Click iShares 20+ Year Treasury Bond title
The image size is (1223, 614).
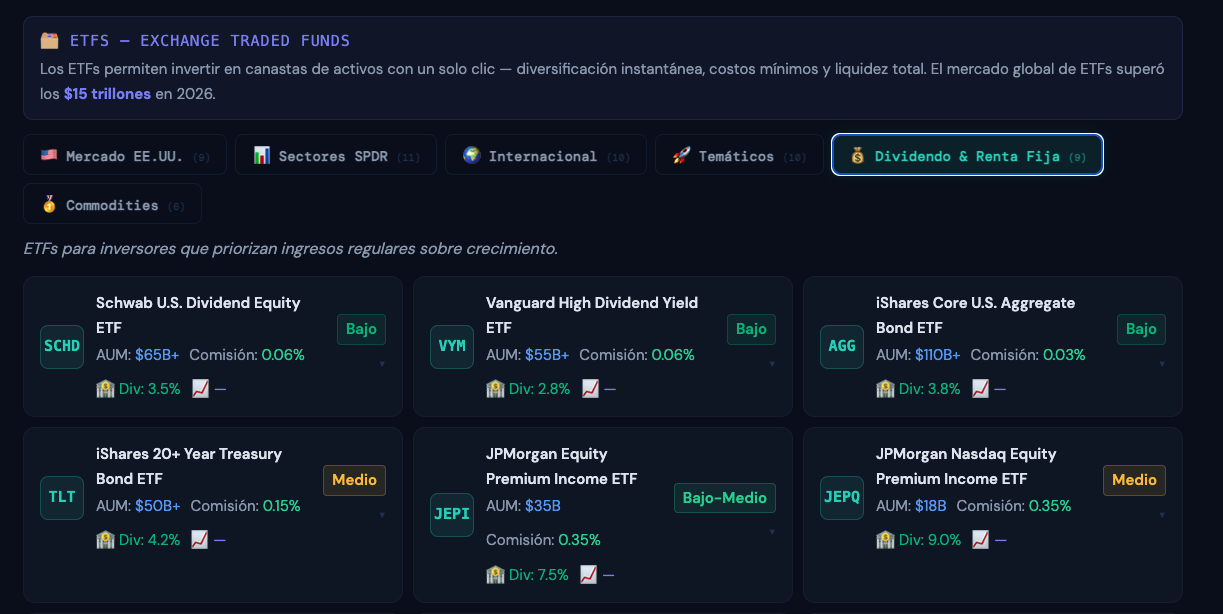point(189,466)
